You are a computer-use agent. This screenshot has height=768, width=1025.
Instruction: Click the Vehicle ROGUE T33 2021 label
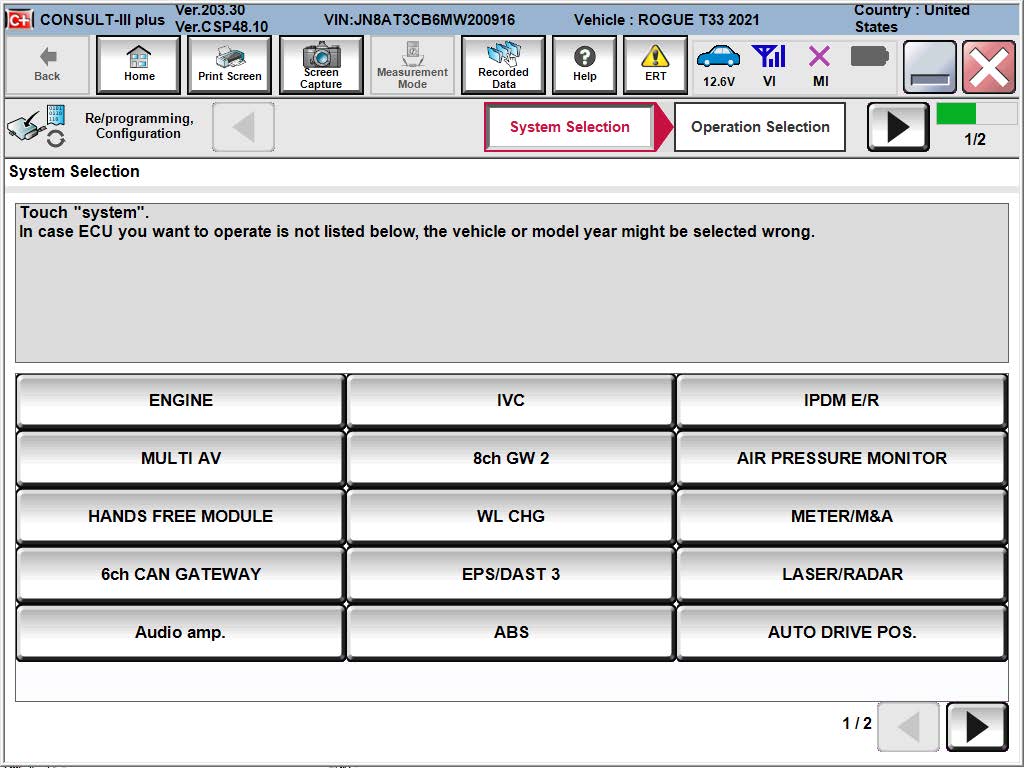(x=666, y=20)
